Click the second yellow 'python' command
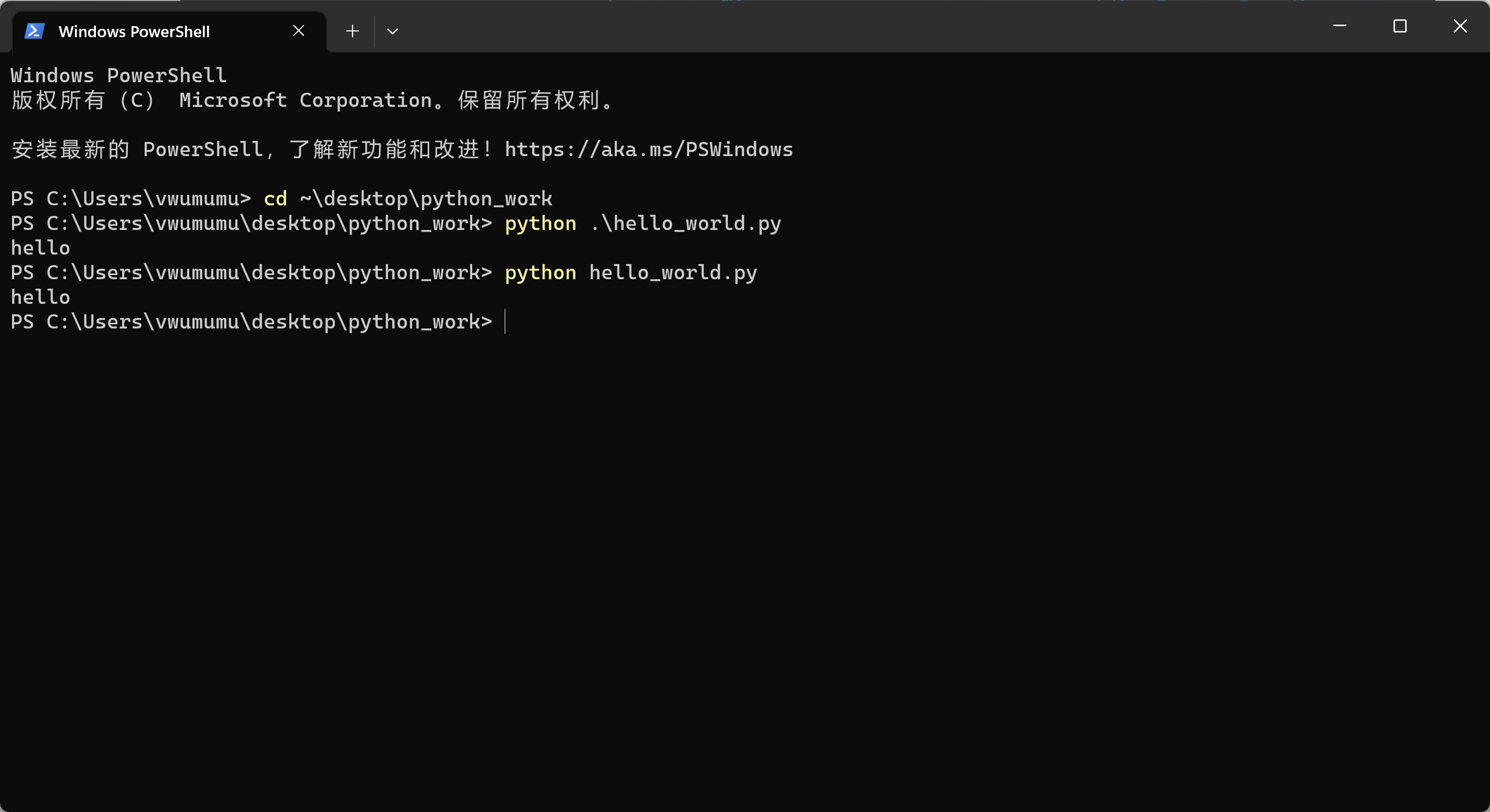Screen dimensions: 1490x812 coord(540,273)
